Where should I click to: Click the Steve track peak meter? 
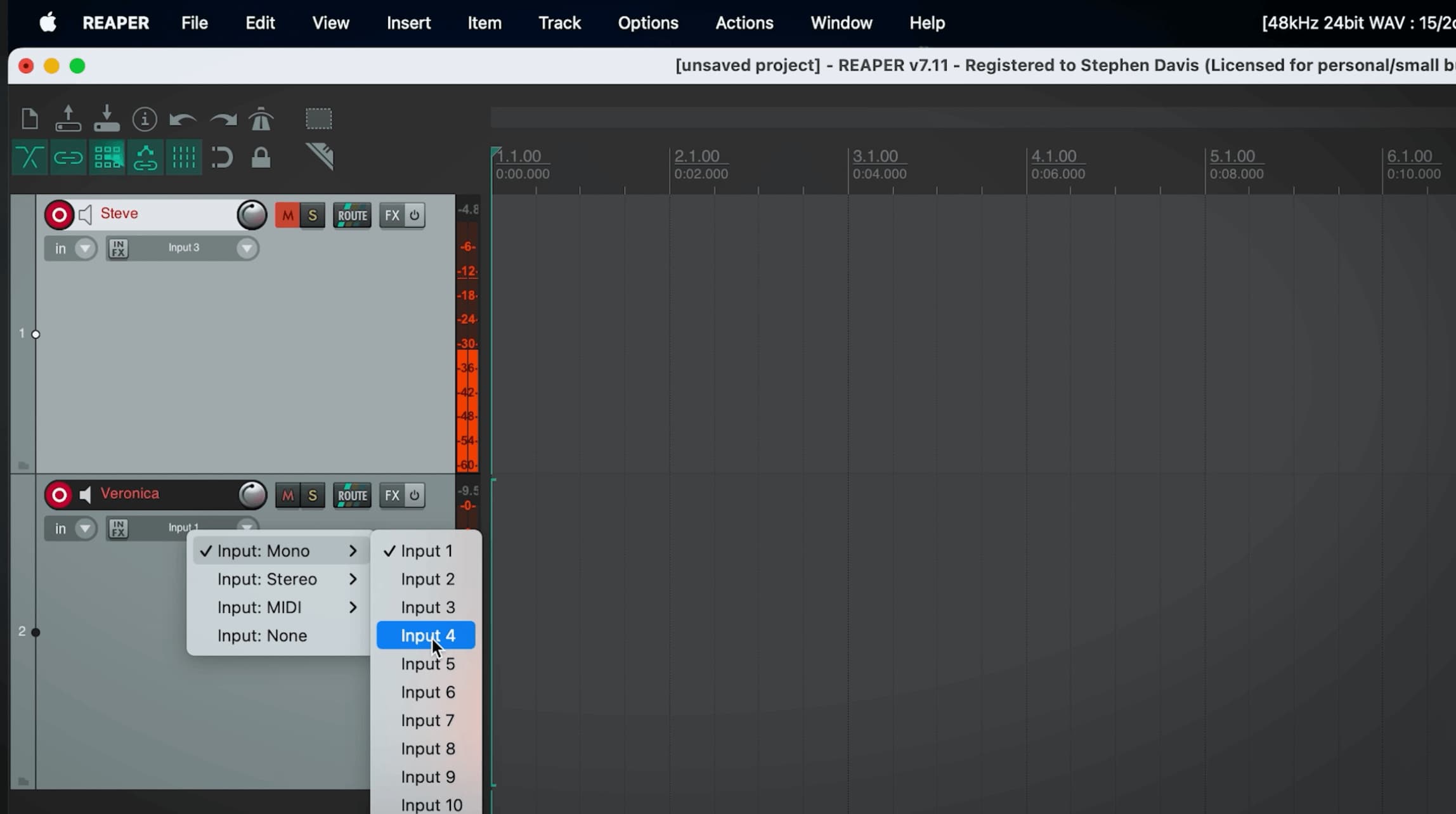[x=467, y=334]
